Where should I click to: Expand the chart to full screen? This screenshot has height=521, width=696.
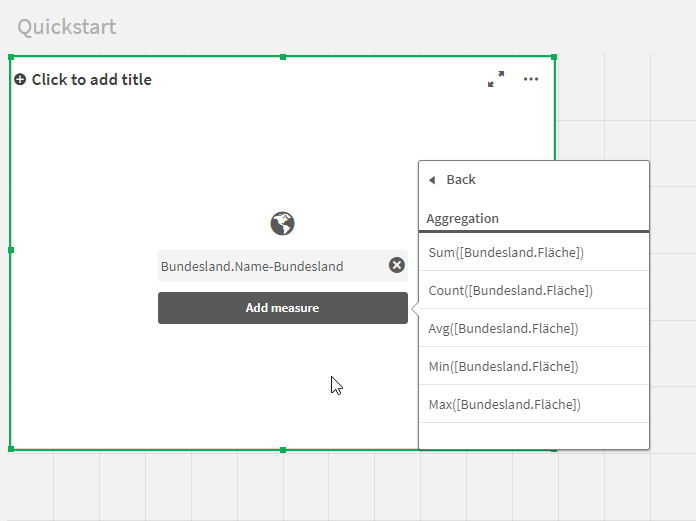point(496,79)
